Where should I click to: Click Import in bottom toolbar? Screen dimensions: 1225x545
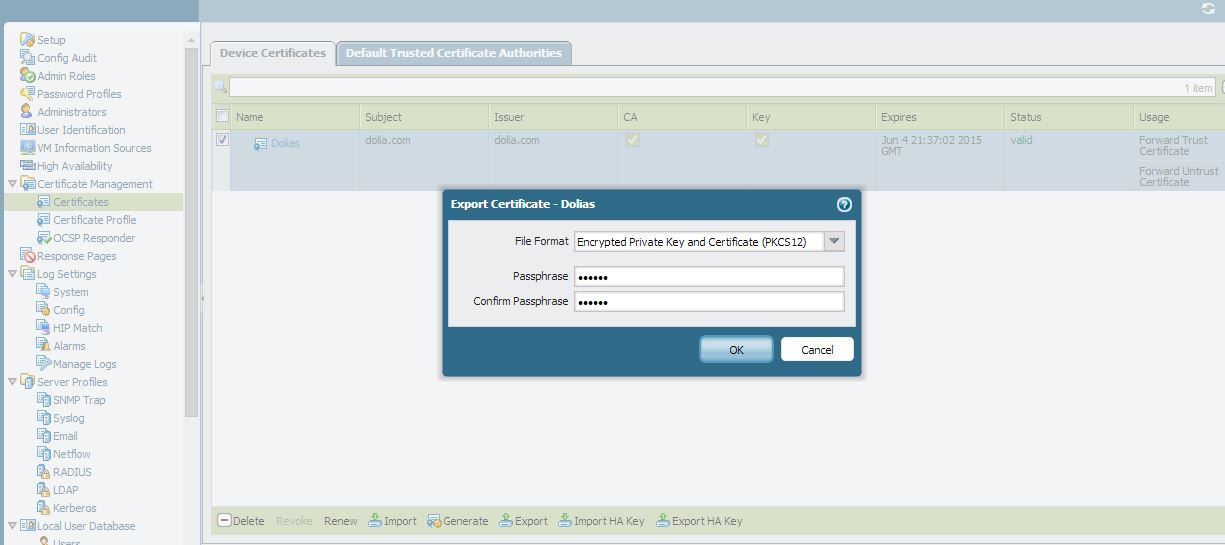coord(393,521)
